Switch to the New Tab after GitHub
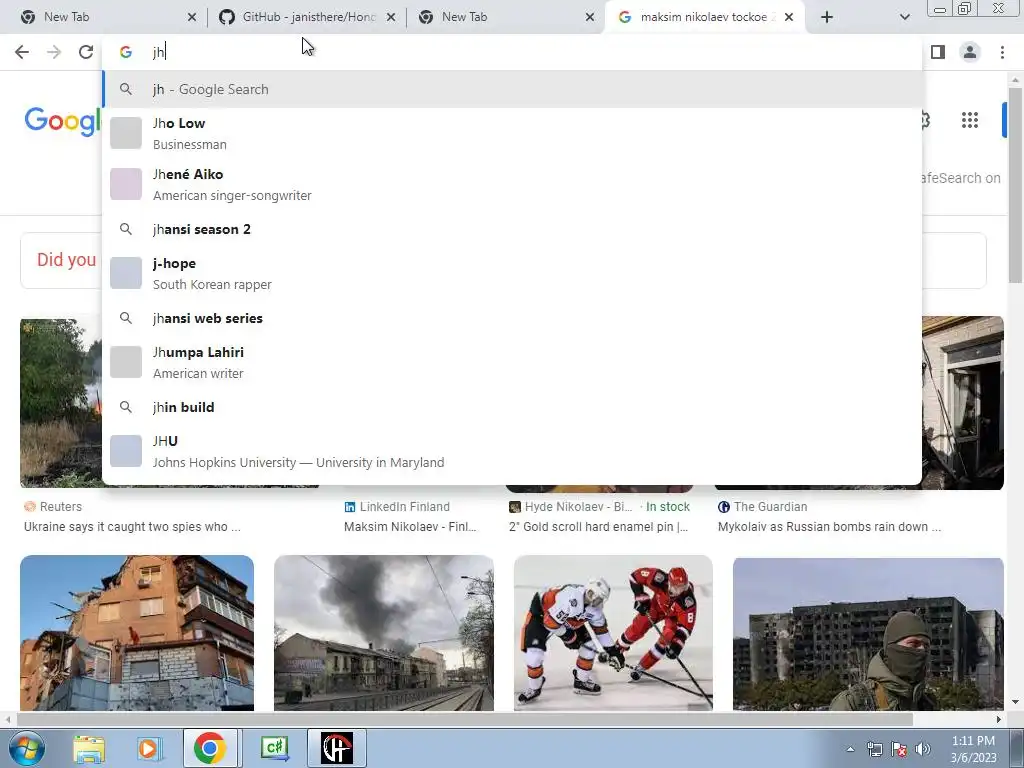 (x=506, y=17)
